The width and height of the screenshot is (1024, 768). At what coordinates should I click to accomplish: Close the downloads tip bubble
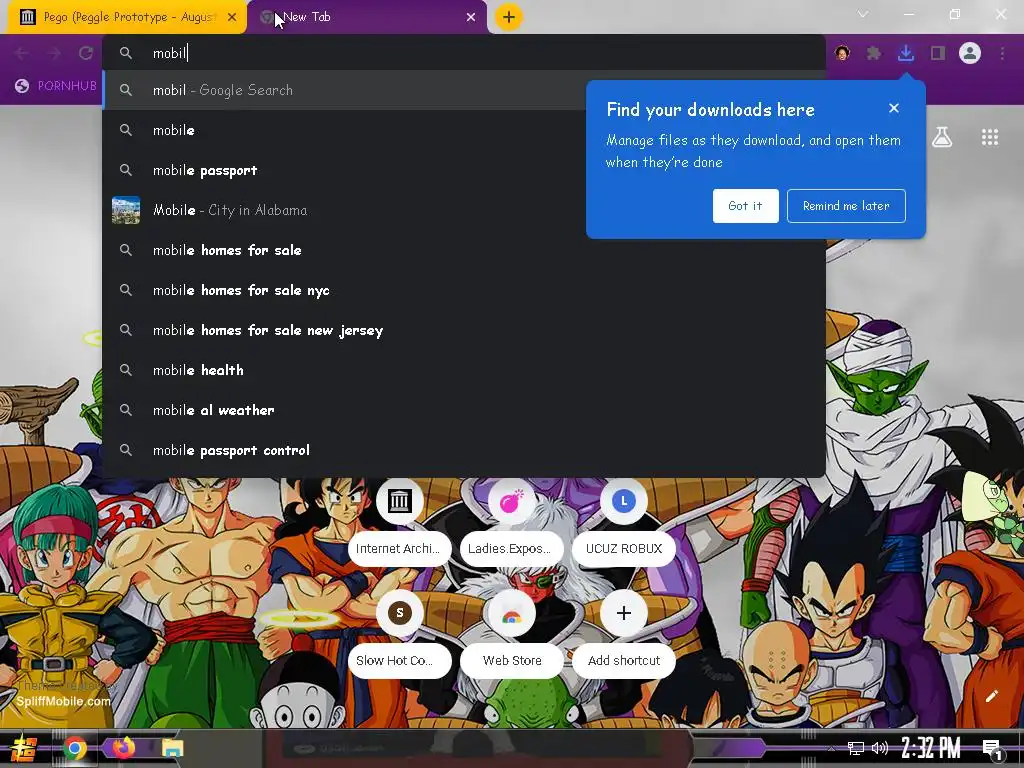[894, 108]
